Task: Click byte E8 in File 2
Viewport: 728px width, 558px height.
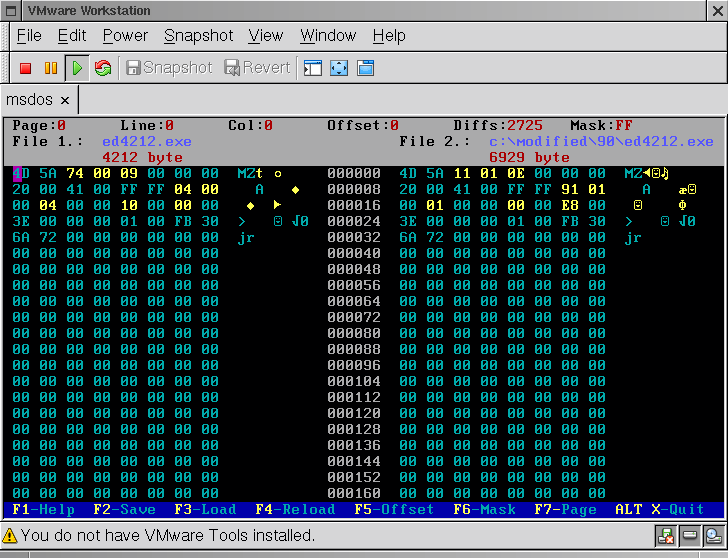Action: tap(570, 206)
